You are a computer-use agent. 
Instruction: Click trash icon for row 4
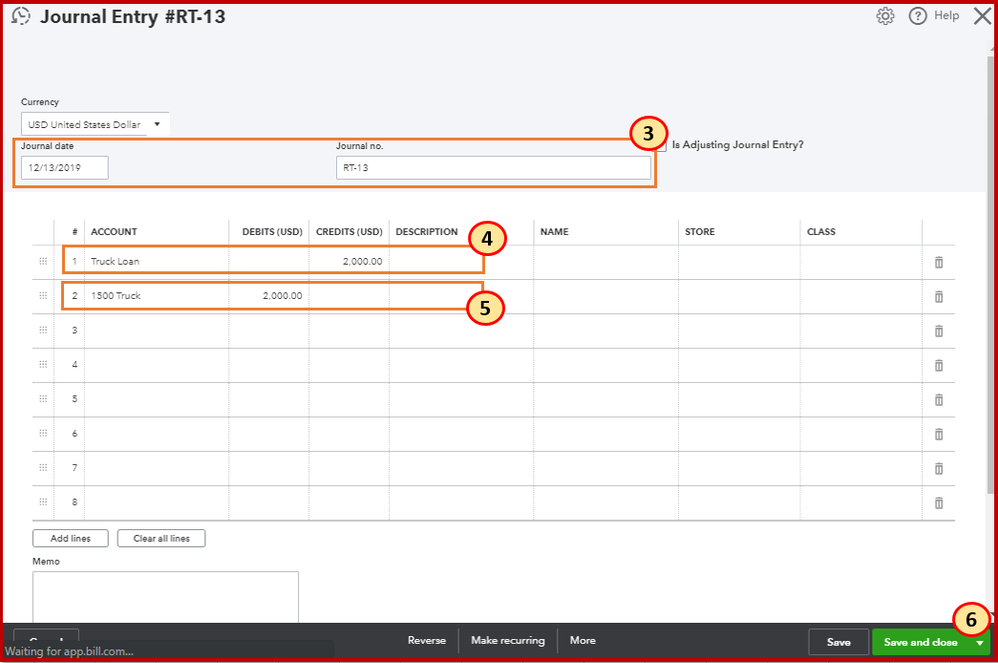(938, 365)
